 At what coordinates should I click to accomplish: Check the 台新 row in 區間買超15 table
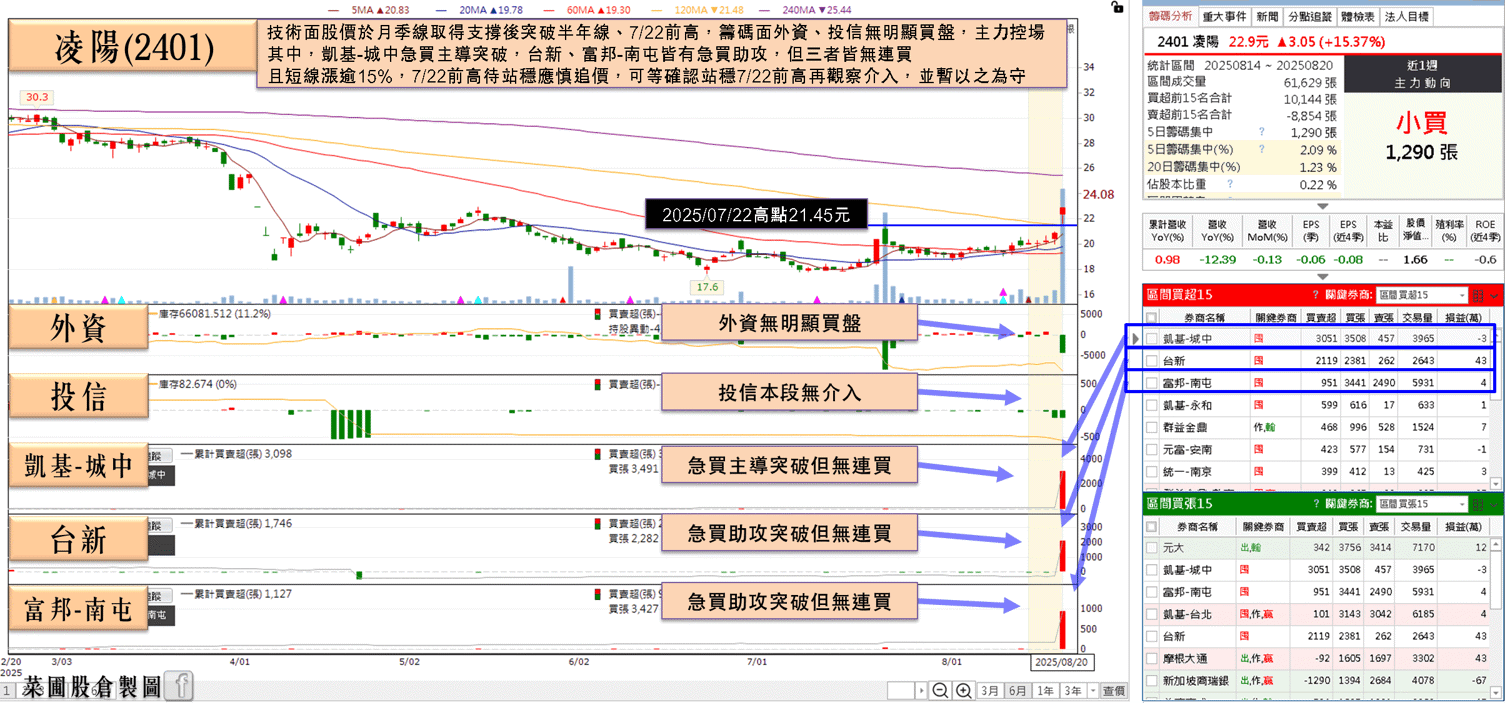coord(1151,361)
